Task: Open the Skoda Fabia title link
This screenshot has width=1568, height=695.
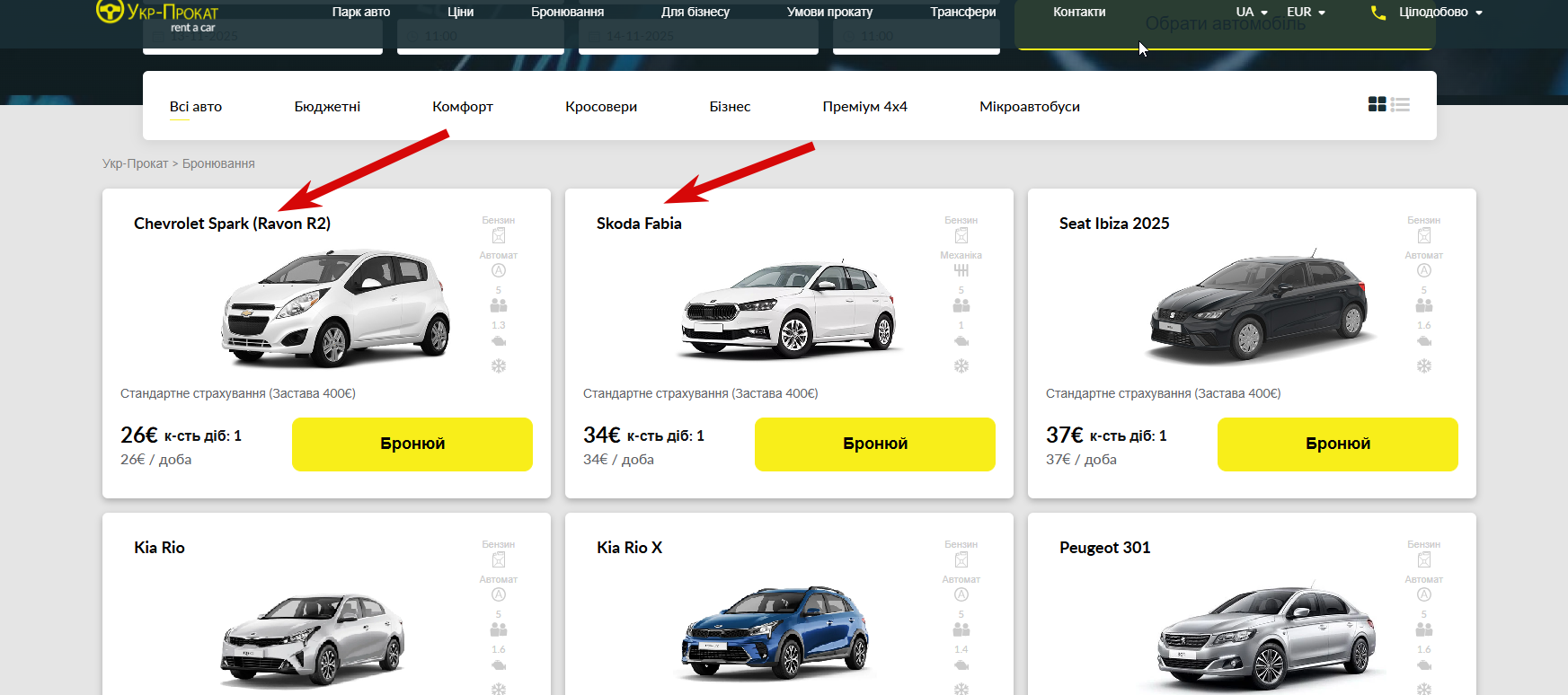Action: [x=639, y=224]
